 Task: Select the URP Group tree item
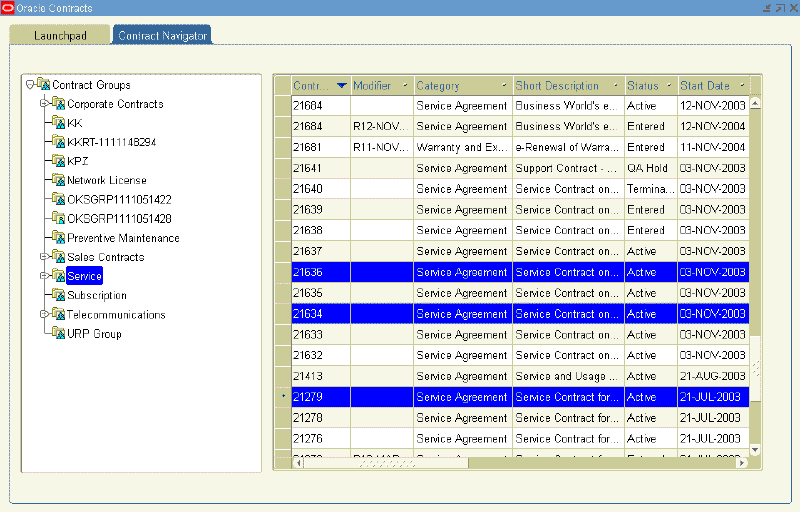pyautogui.click(x=94, y=334)
